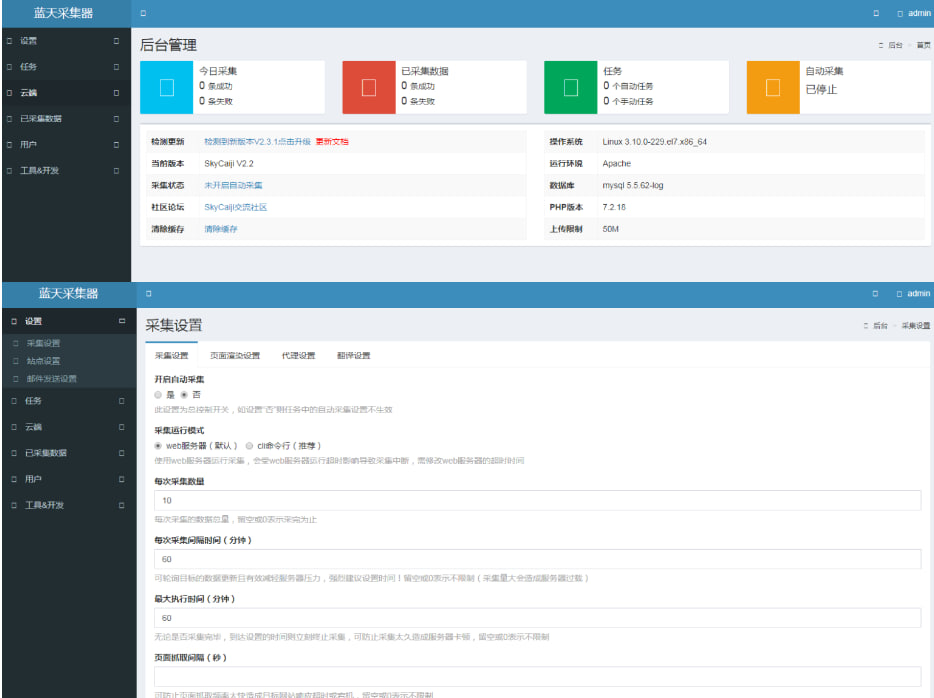This screenshot has width=934, height=698.
Task: Toggle the sidebar with the 采集设置 page header menu icon
Action: (149, 294)
